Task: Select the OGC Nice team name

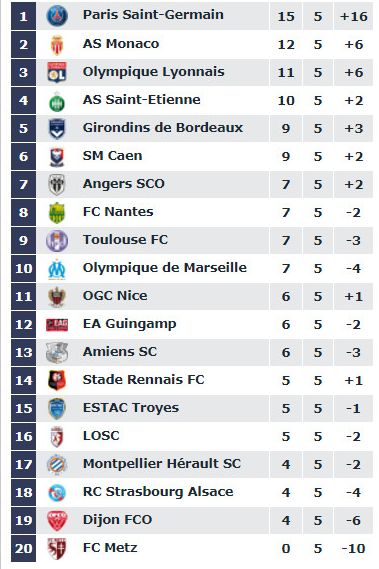Action: point(115,295)
